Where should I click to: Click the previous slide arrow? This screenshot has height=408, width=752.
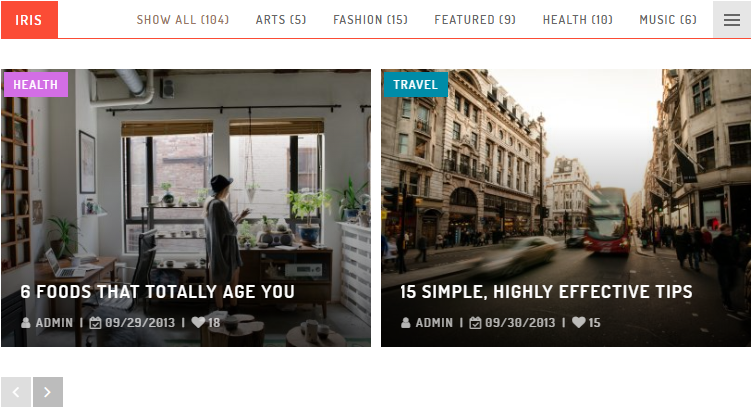(x=16, y=392)
